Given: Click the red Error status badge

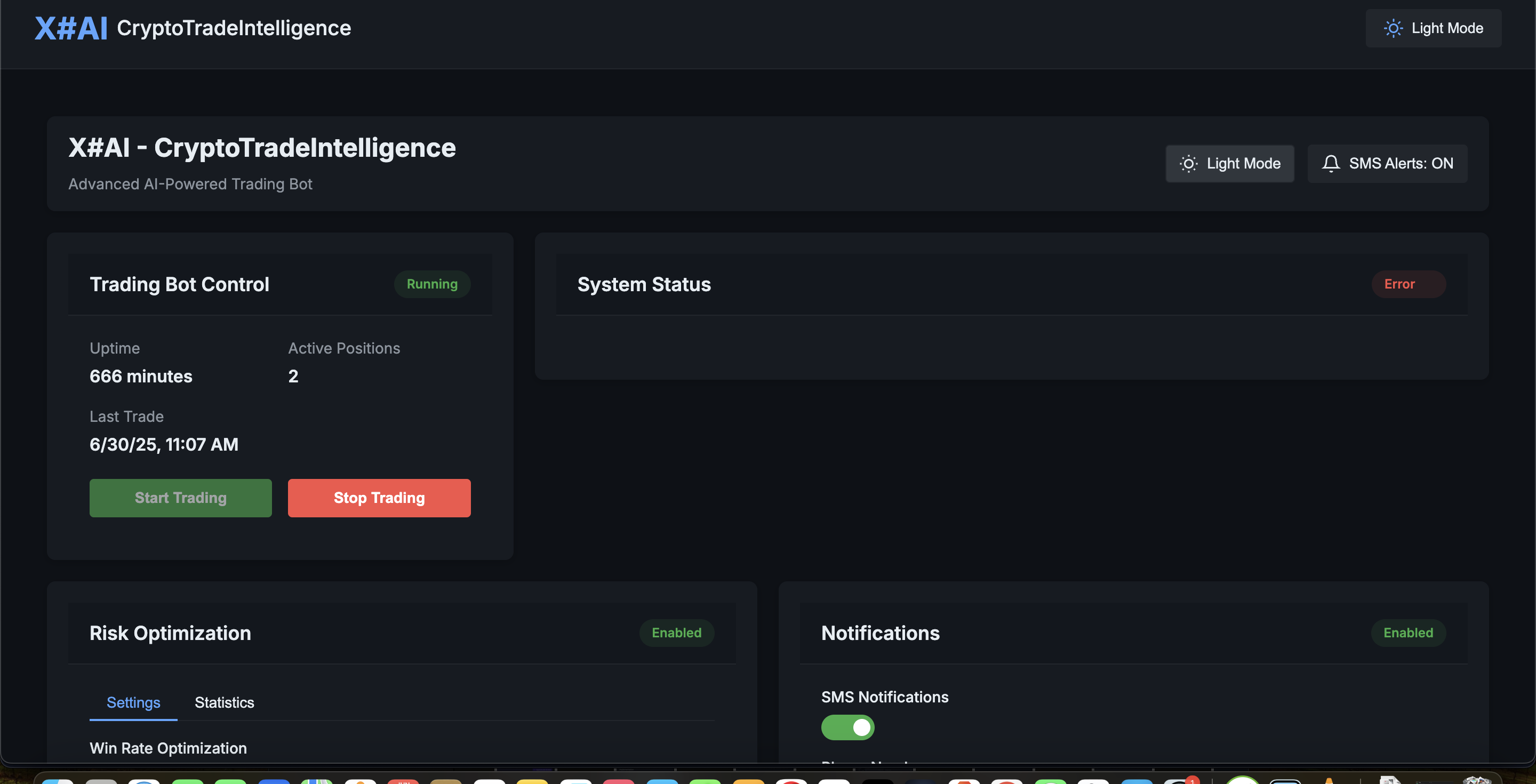Looking at the screenshot, I should (1408, 284).
